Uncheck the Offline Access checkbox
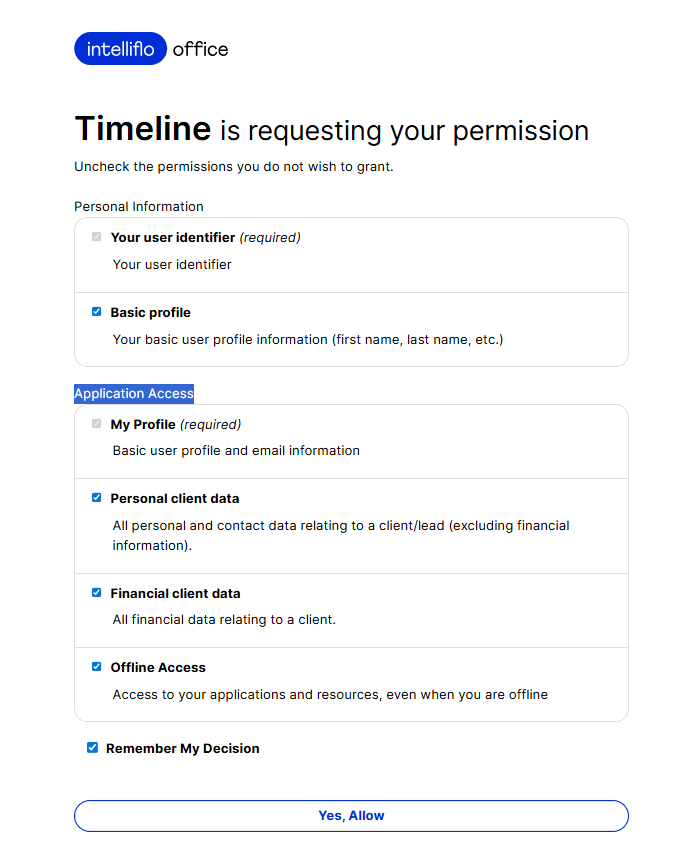Image resolution: width=696 pixels, height=854 pixels. click(97, 667)
